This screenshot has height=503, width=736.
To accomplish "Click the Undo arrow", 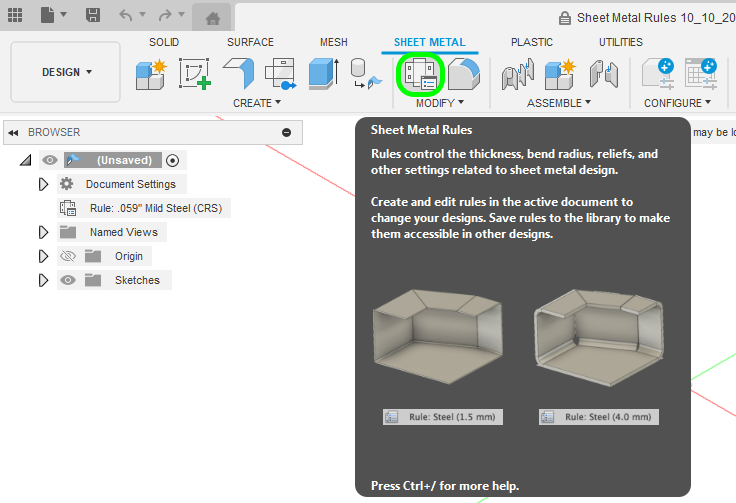I will coord(125,15).
